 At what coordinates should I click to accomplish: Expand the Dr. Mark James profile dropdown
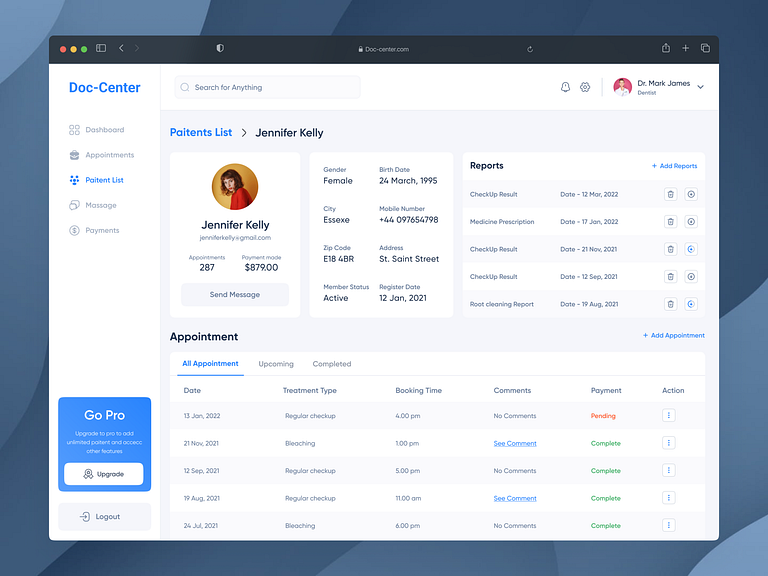pos(700,87)
